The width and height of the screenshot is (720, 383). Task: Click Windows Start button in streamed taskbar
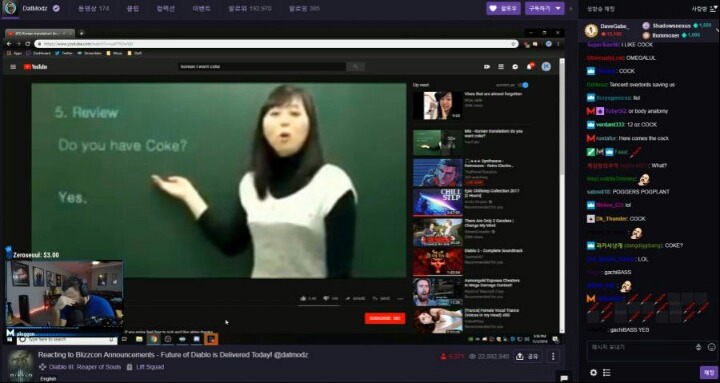click(9, 339)
